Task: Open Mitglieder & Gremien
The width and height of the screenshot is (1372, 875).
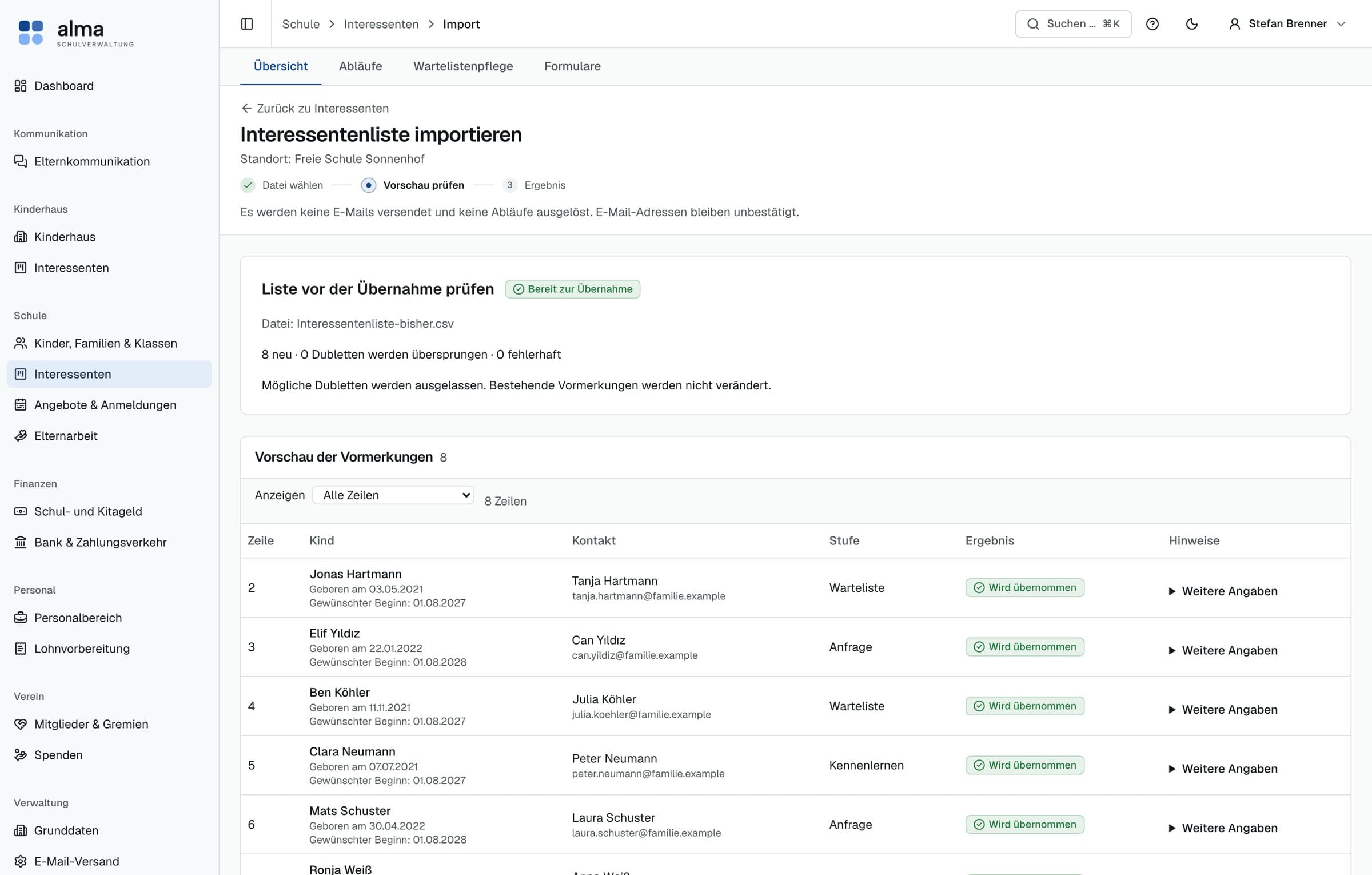Action: coord(109,724)
